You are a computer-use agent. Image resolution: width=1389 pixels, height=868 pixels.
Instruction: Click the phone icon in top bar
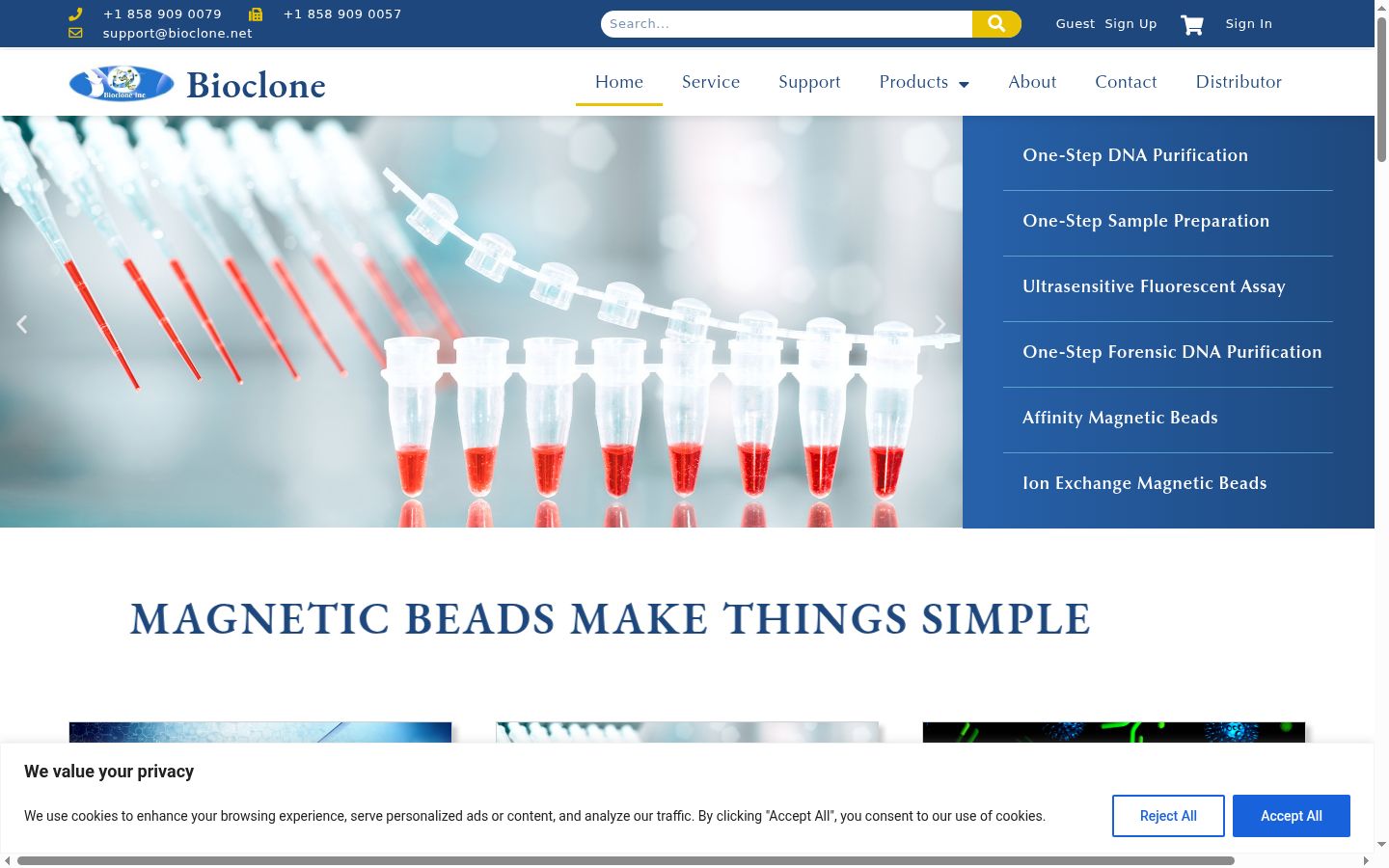click(75, 14)
